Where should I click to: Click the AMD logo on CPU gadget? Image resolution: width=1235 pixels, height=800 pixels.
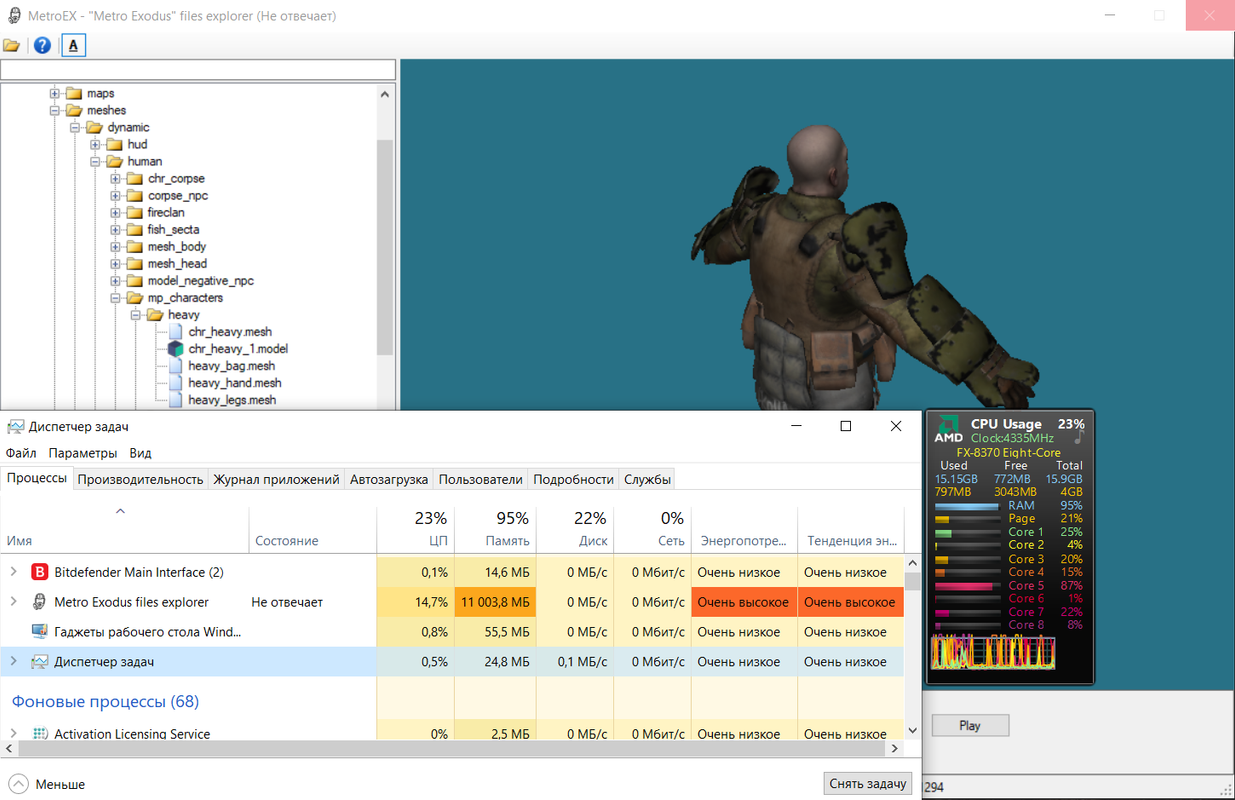[x=948, y=428]
